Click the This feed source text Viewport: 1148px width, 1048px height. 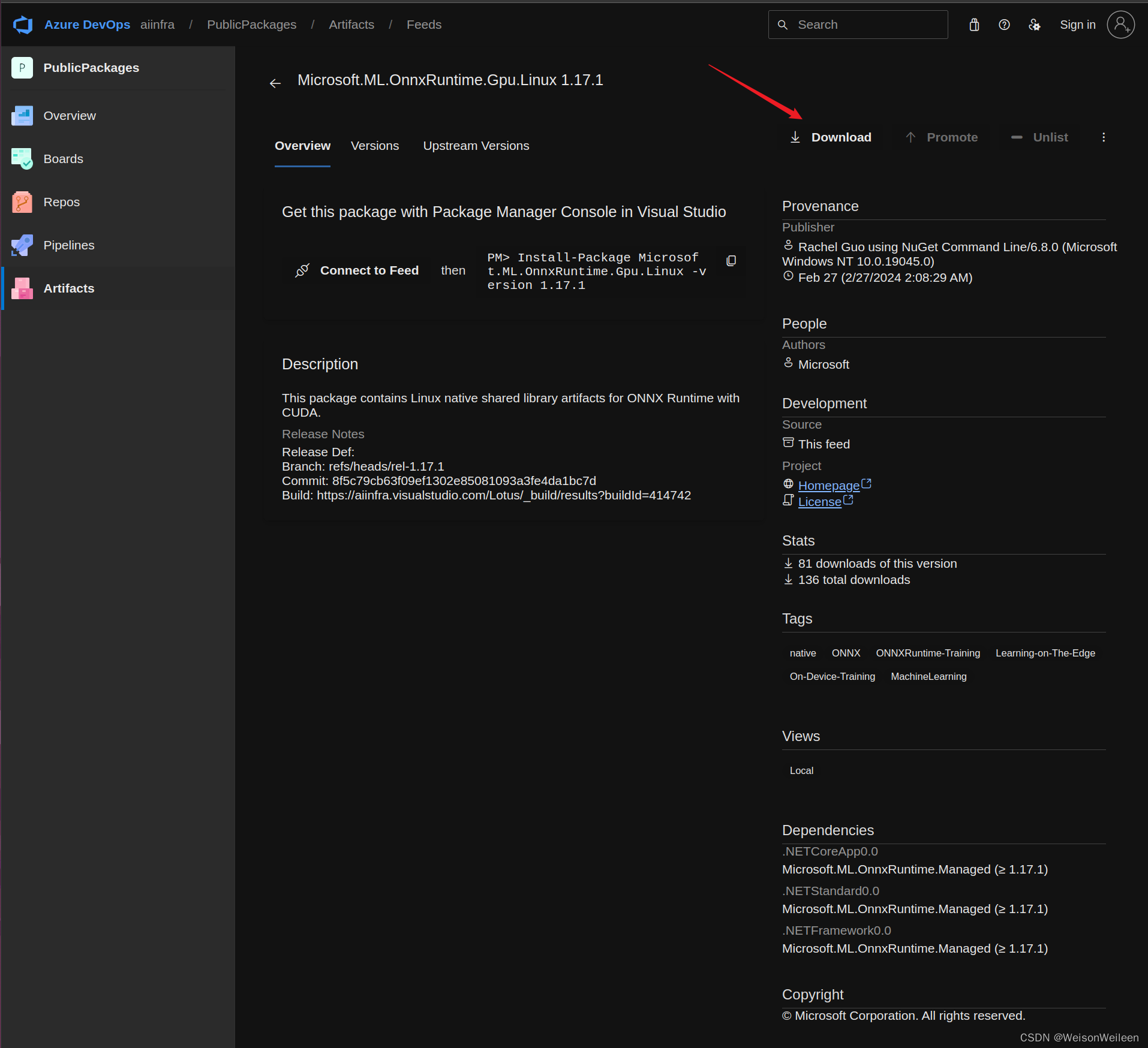click(x=824, y=444)
